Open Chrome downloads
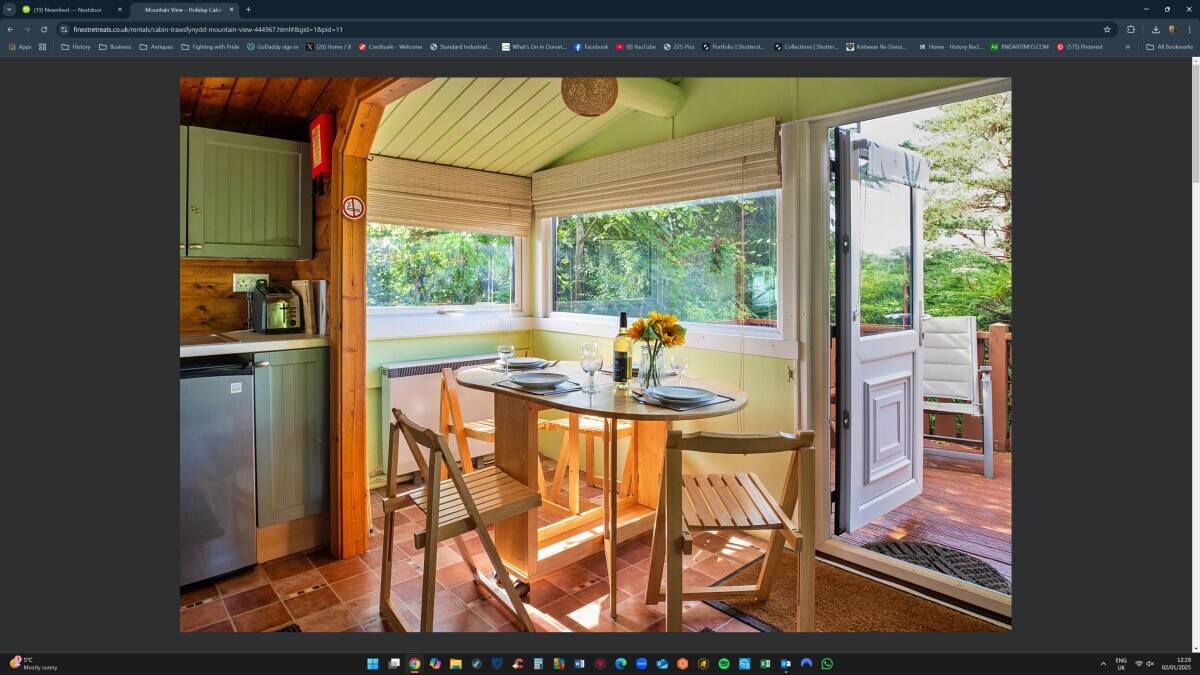1200x675 pixels. click(1156, 29)
